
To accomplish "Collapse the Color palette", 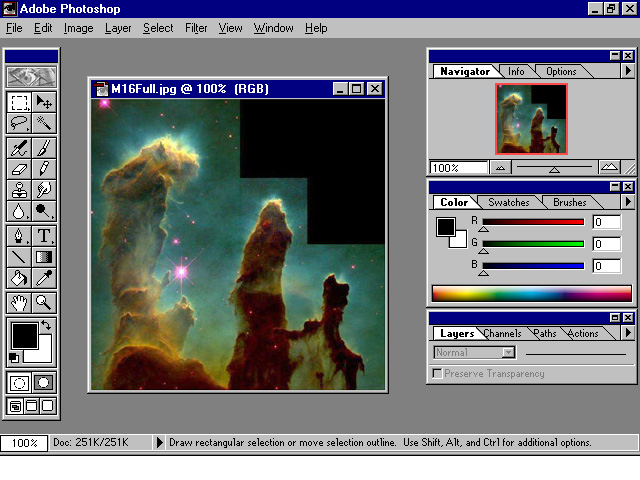I will point(615,187).
